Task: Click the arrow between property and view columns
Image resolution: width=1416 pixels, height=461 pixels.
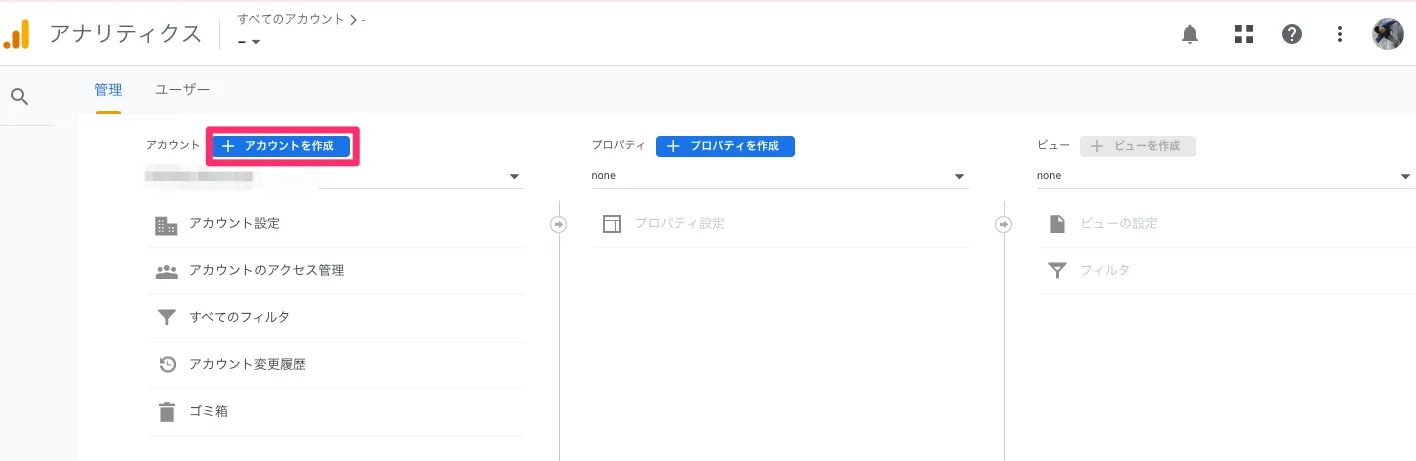Action: click(1004, 225)
